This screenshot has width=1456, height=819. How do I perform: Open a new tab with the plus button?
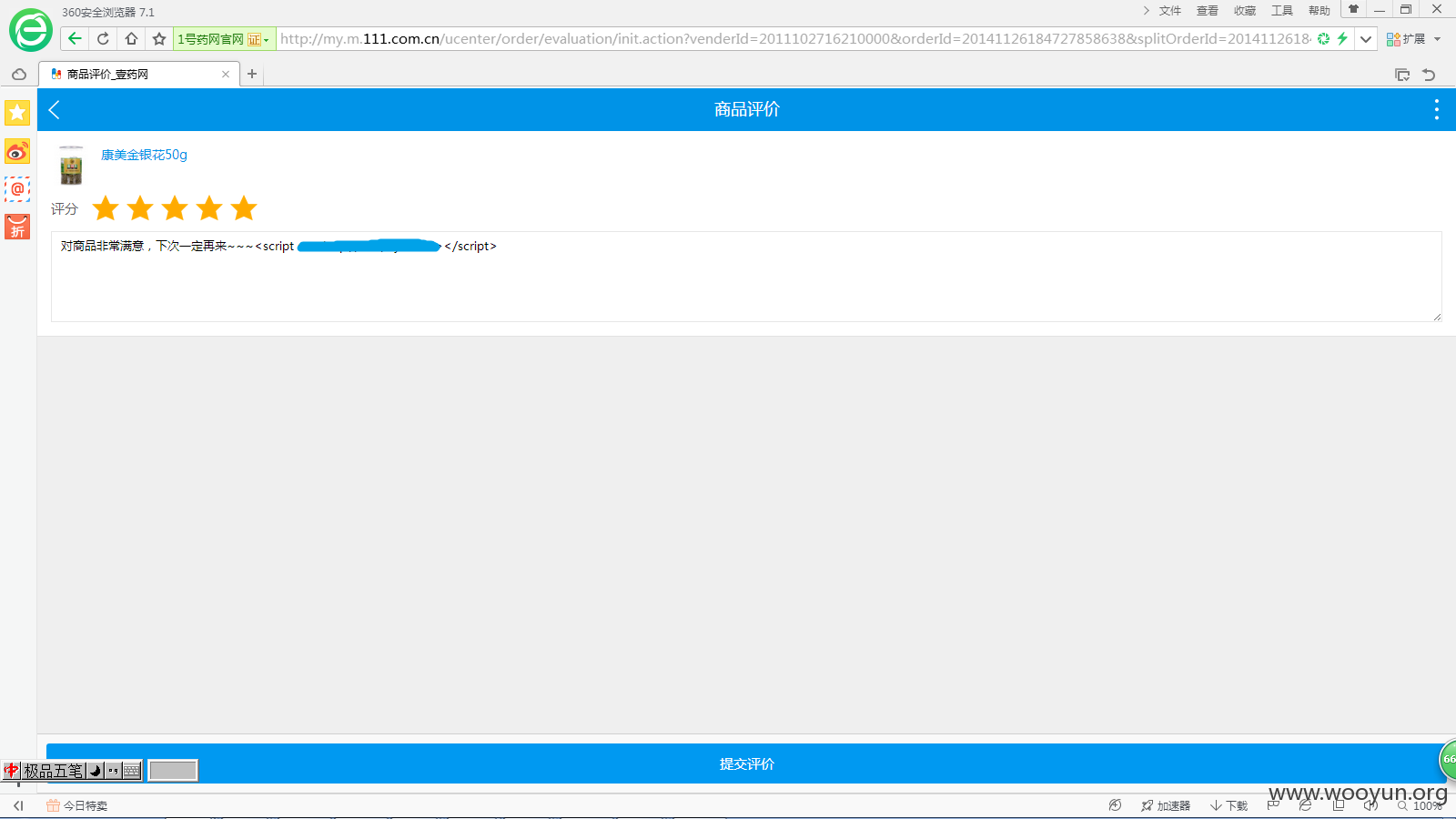252,75
